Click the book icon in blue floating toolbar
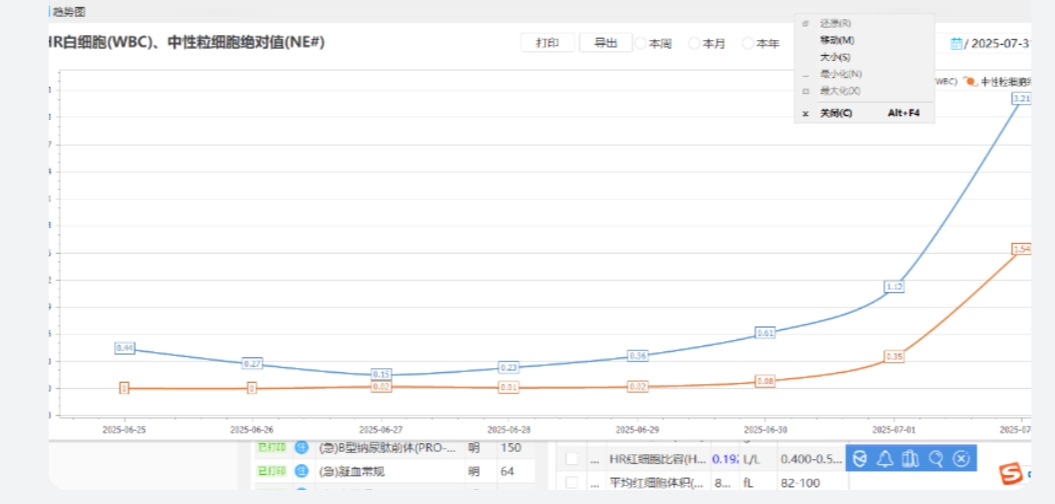 click(910, 459)
